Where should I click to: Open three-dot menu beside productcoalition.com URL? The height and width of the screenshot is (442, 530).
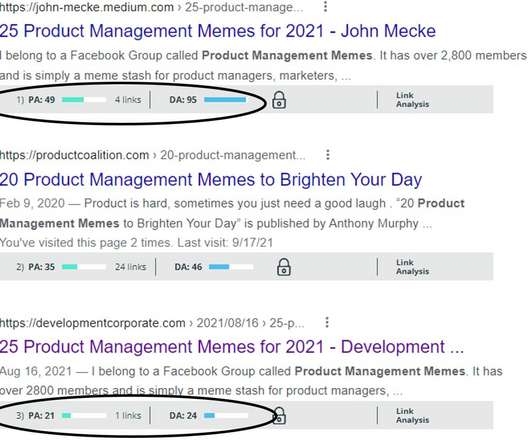click(328, 155)
